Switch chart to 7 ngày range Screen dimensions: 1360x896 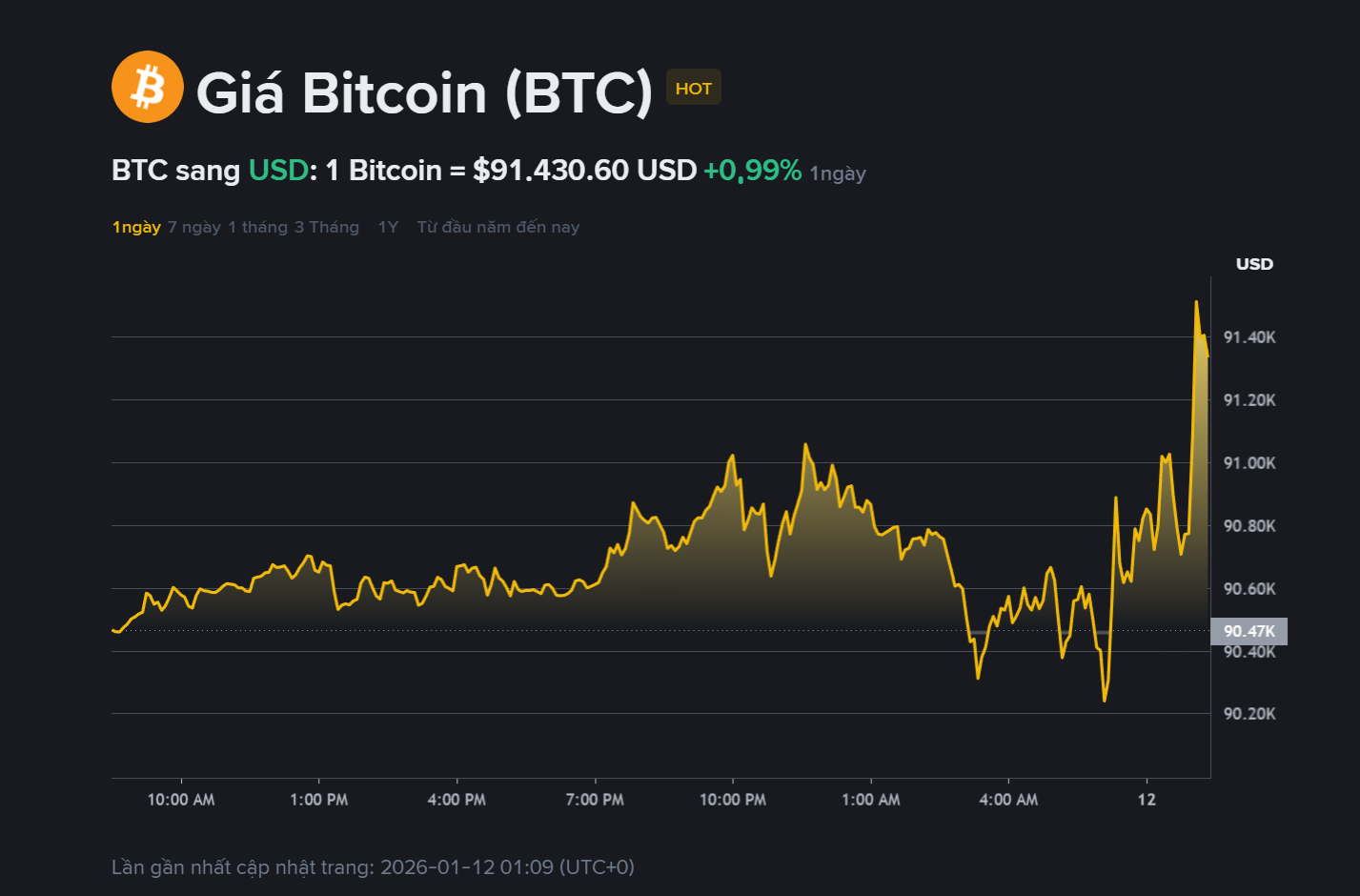point(194,227)
